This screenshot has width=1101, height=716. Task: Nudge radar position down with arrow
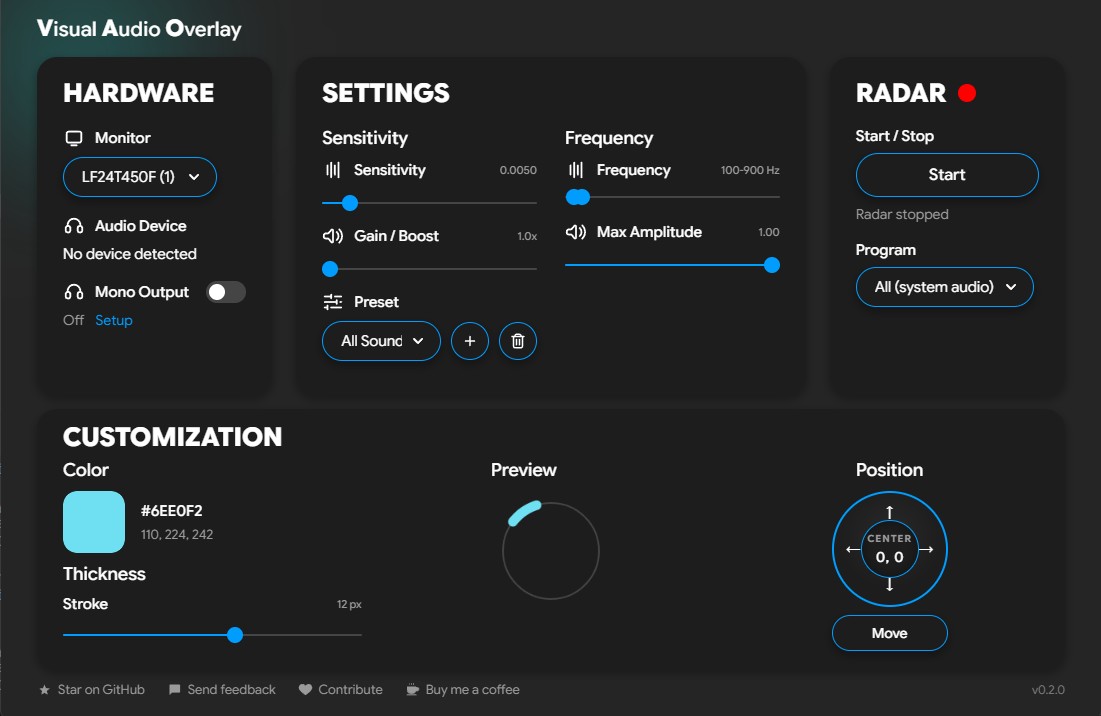tap(890, 584)
